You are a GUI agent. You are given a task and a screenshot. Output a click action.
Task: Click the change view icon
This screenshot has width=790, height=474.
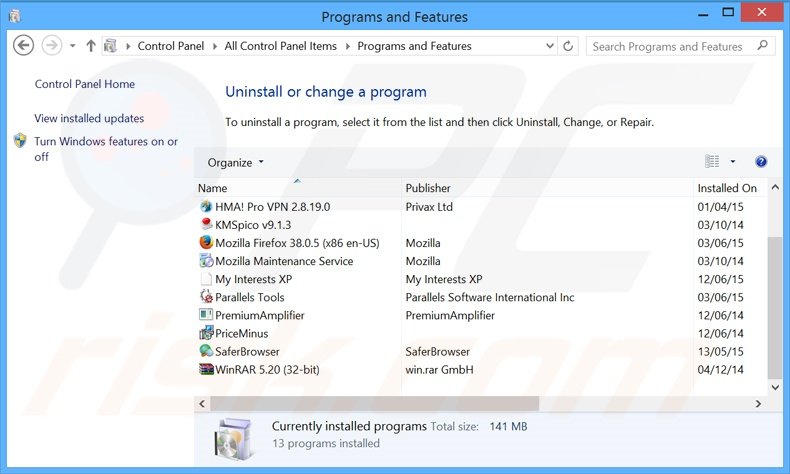coord(712,161)
